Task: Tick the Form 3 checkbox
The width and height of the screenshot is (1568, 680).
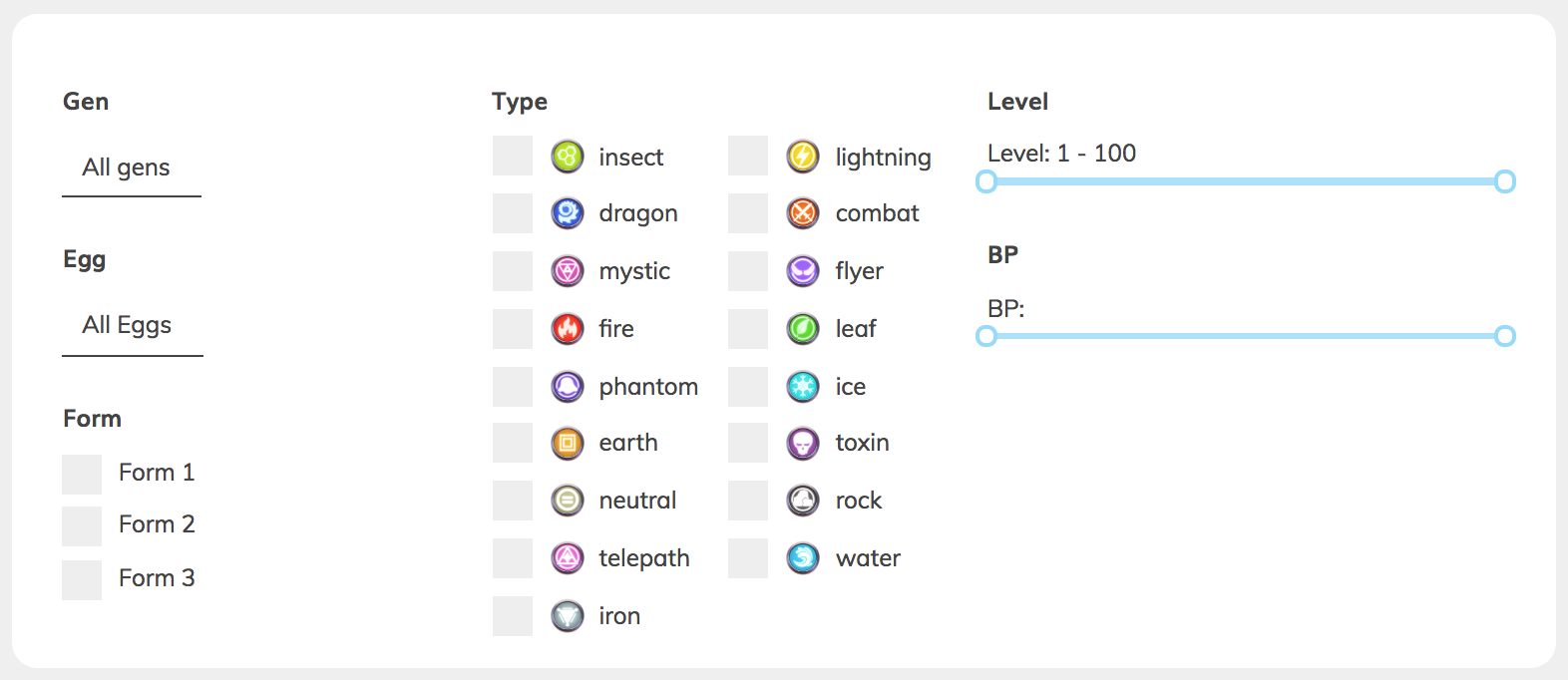Action: [x=82, y=580]
